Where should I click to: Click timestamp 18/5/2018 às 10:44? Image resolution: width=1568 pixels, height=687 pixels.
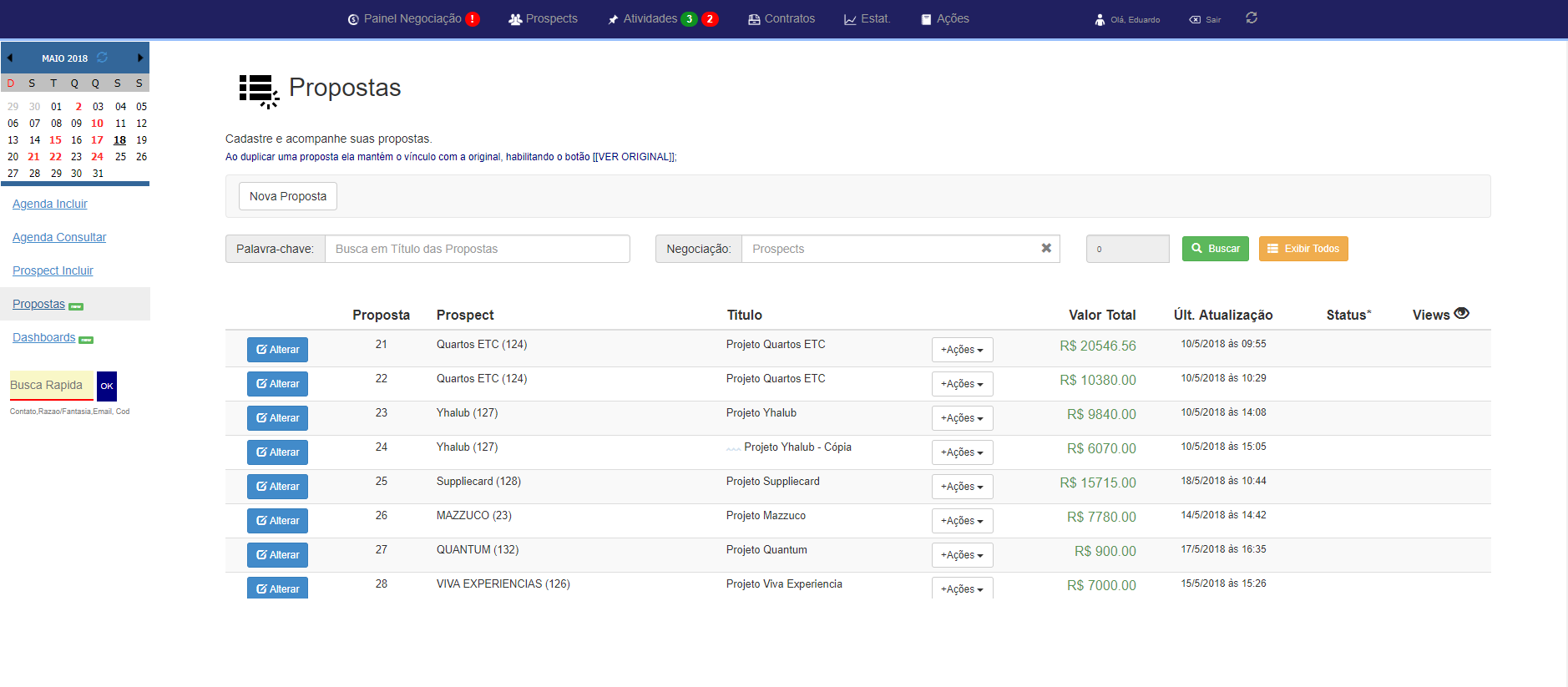coord(1223,481)
